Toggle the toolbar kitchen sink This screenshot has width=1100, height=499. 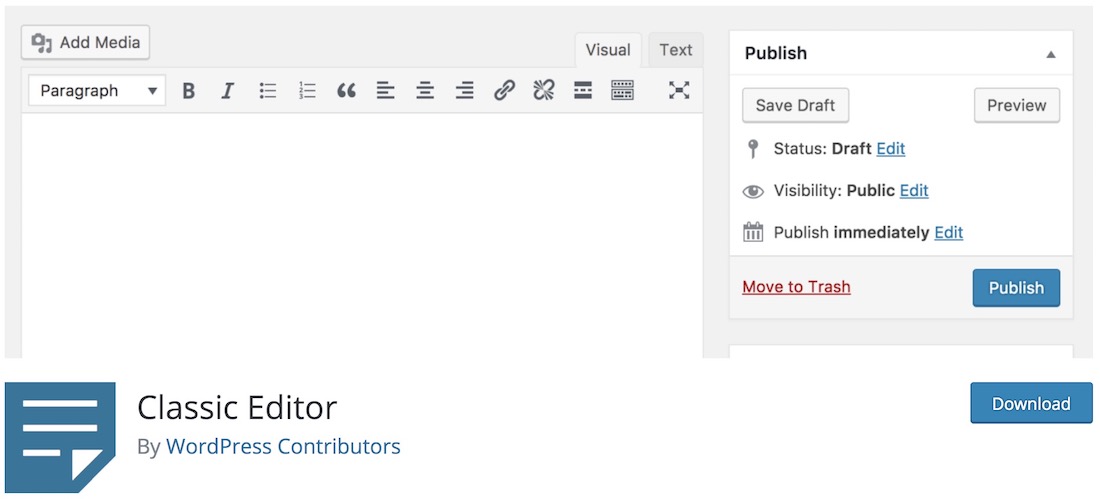pyautogui.click(x=622, y=91)
